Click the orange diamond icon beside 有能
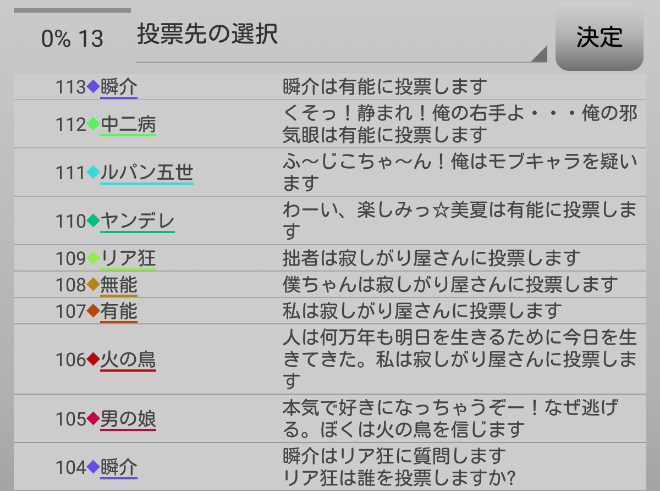The width and height of the screenshot is (660, 491). [x=93, y=311]
